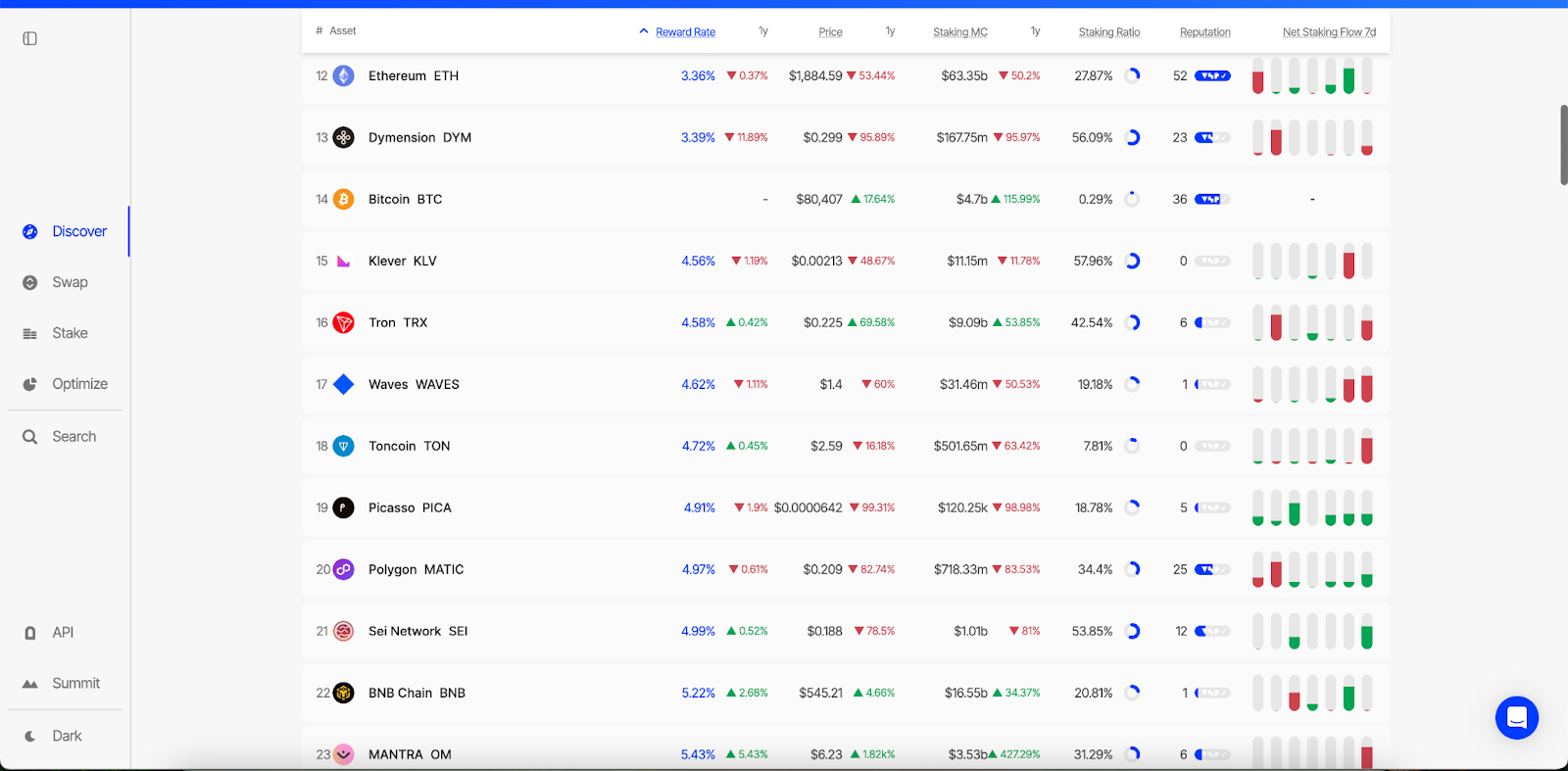Click the Picasso logo icon
The height and width of the screenshot is (771, 1568).
point(344,507)
